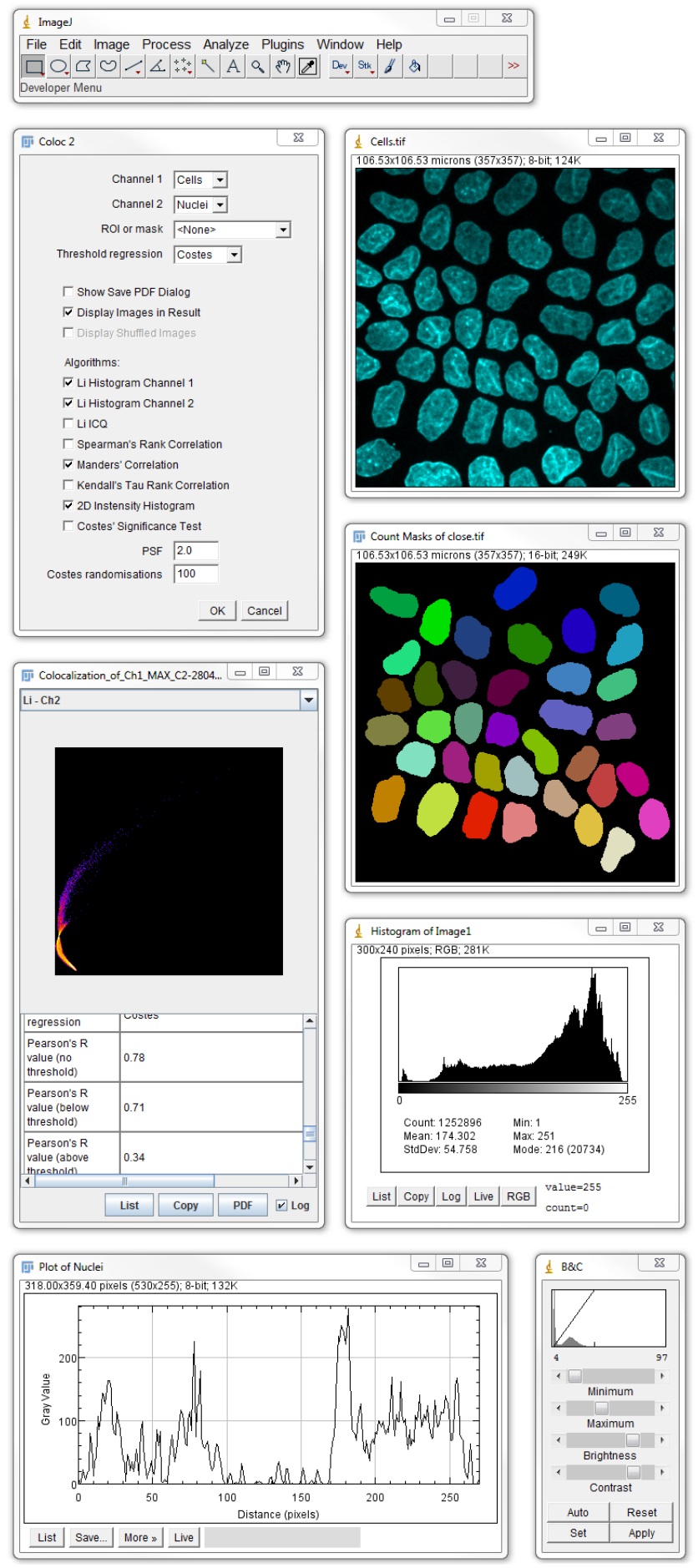Click the PSF input field
Image resolution: width=698 pixels, height=1568 pixels.
click(196, 550)
